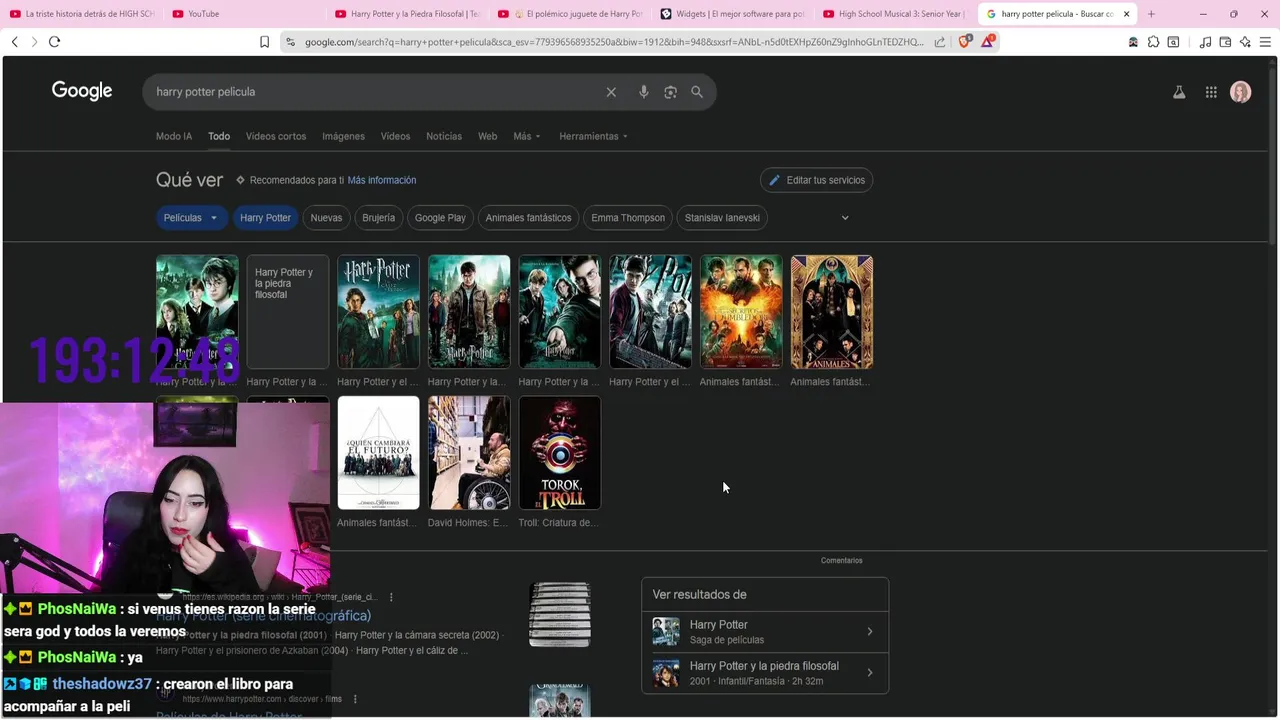Image resolution: width=1280 pixels, height=720 pixels.
Task: Open 'Torok, el Troll' movie poster
Action: click(x=560, y=453)
